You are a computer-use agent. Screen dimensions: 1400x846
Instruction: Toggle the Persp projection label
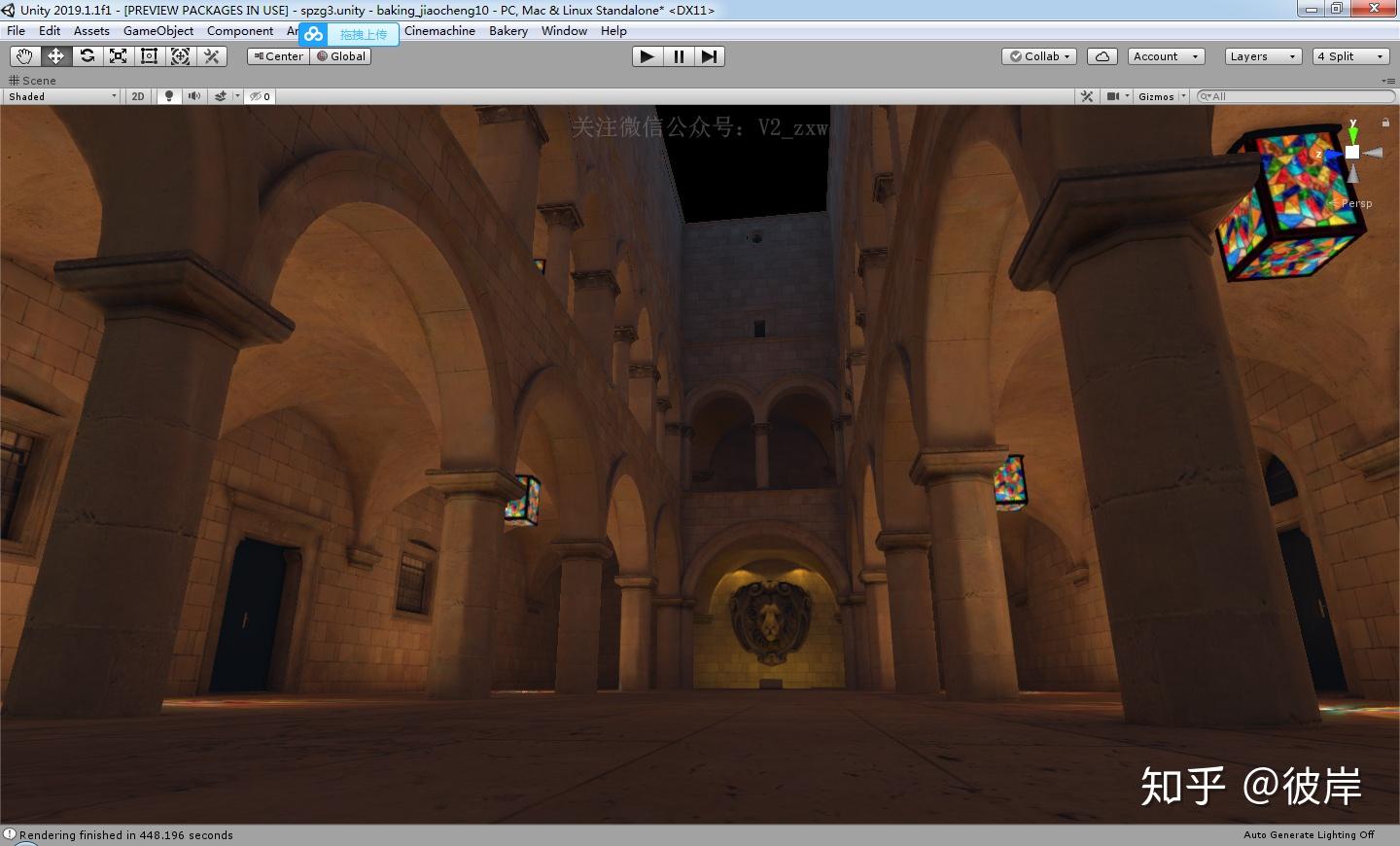click(1351, 203)
